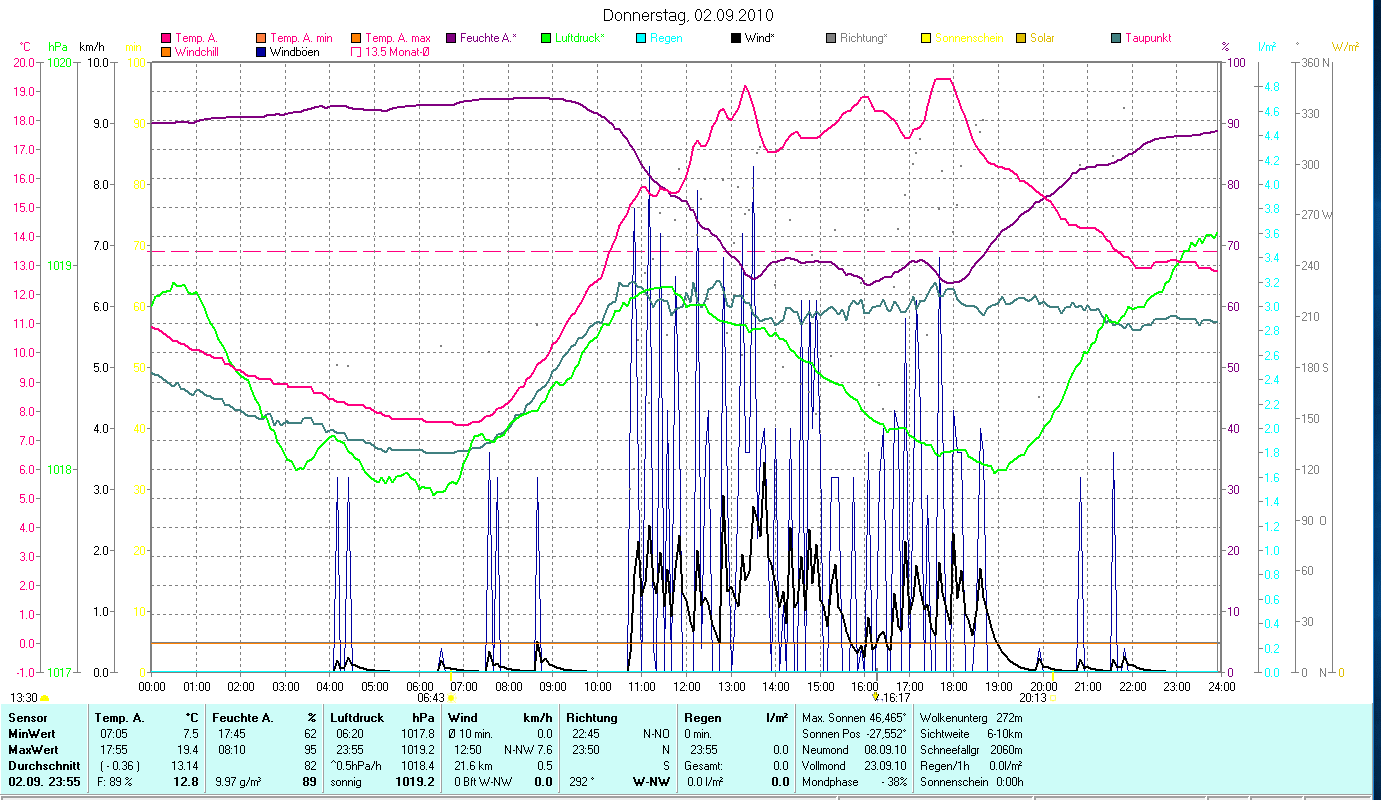Click the Luftdruck header in the data table

pos(356,717)
